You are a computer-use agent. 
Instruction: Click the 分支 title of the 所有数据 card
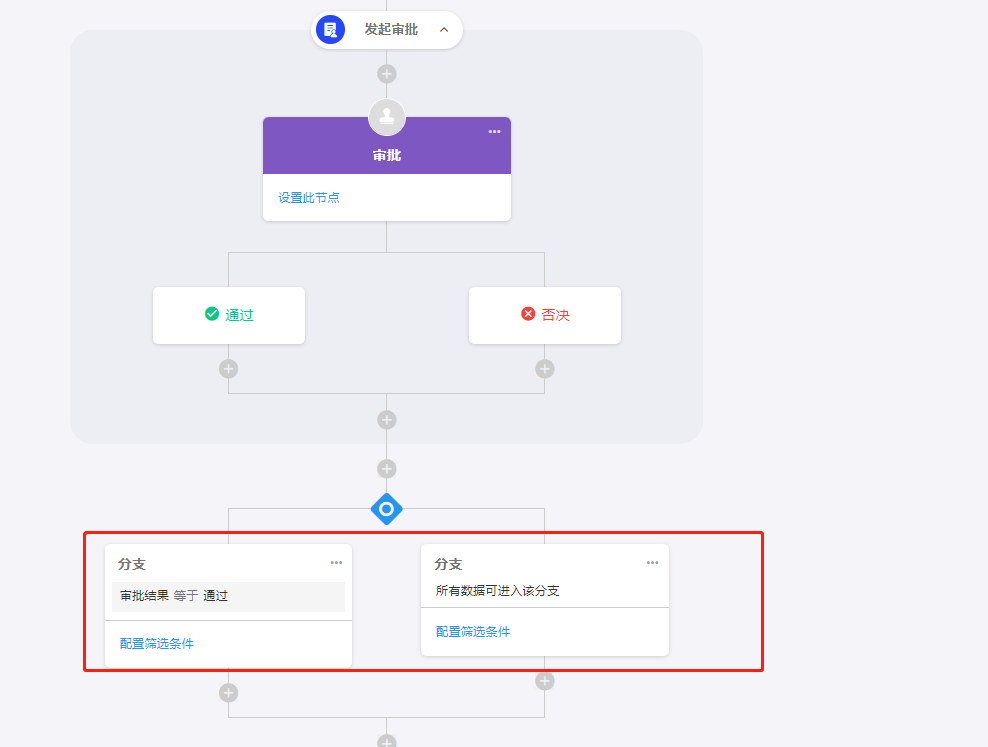pos(448,564)
